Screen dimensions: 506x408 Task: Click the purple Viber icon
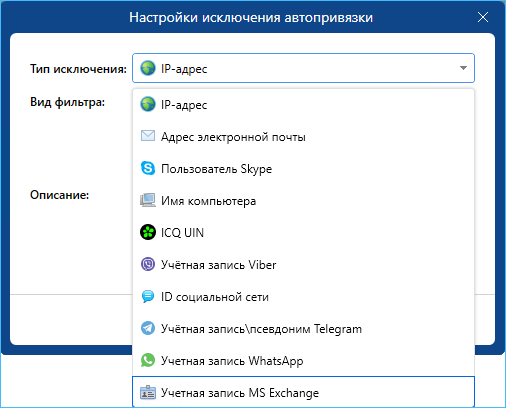[x=148, y=264]
